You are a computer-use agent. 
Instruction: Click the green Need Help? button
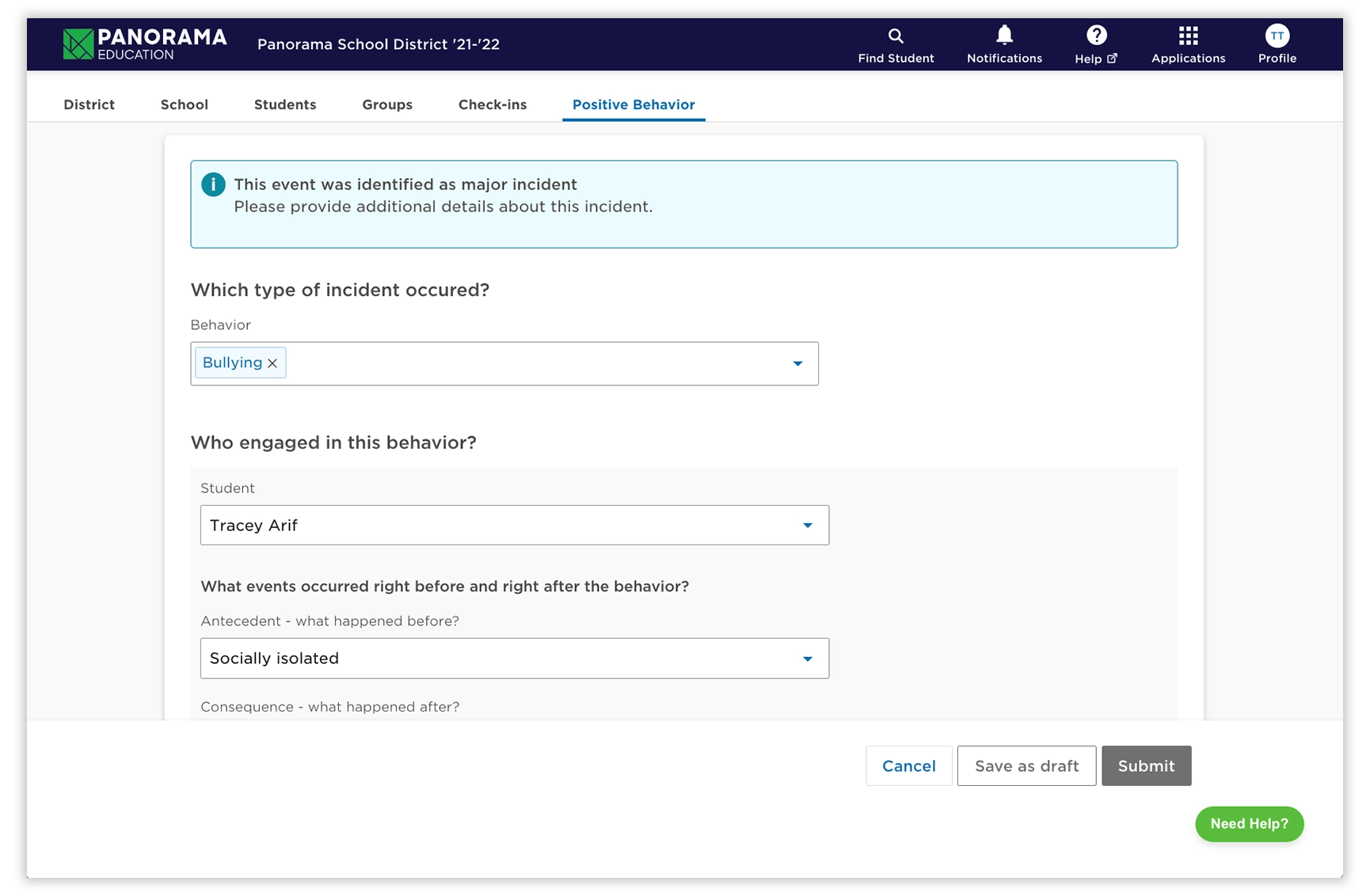[x=1249, y=824]
